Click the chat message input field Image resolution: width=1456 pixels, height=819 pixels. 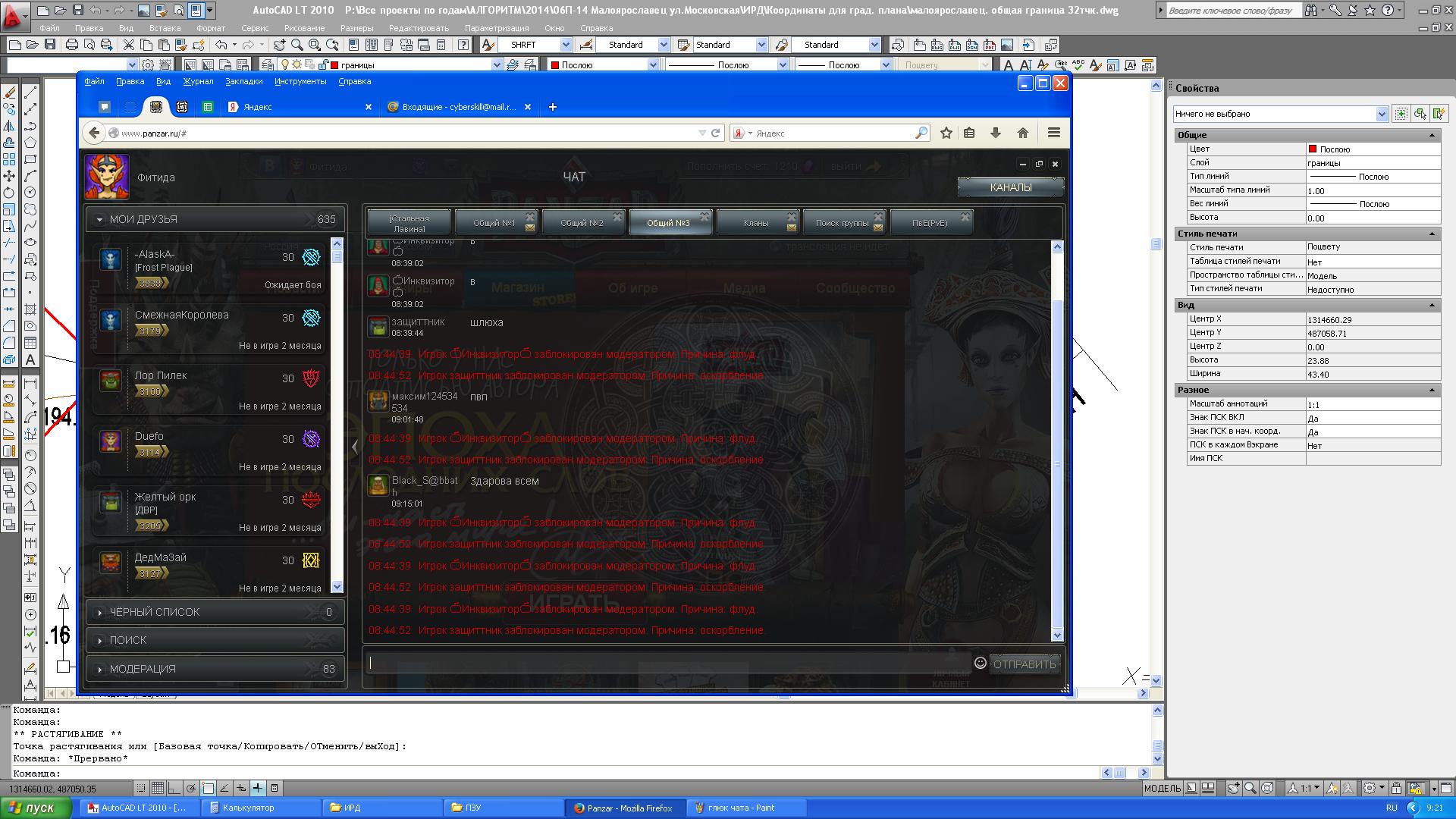[x=667, y=663]
